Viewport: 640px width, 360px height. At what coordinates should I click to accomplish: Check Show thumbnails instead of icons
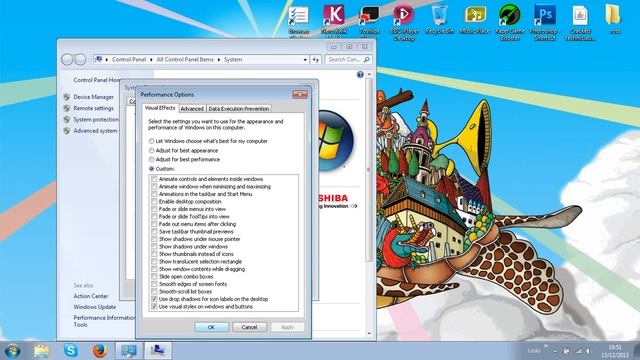click(154, 254)
